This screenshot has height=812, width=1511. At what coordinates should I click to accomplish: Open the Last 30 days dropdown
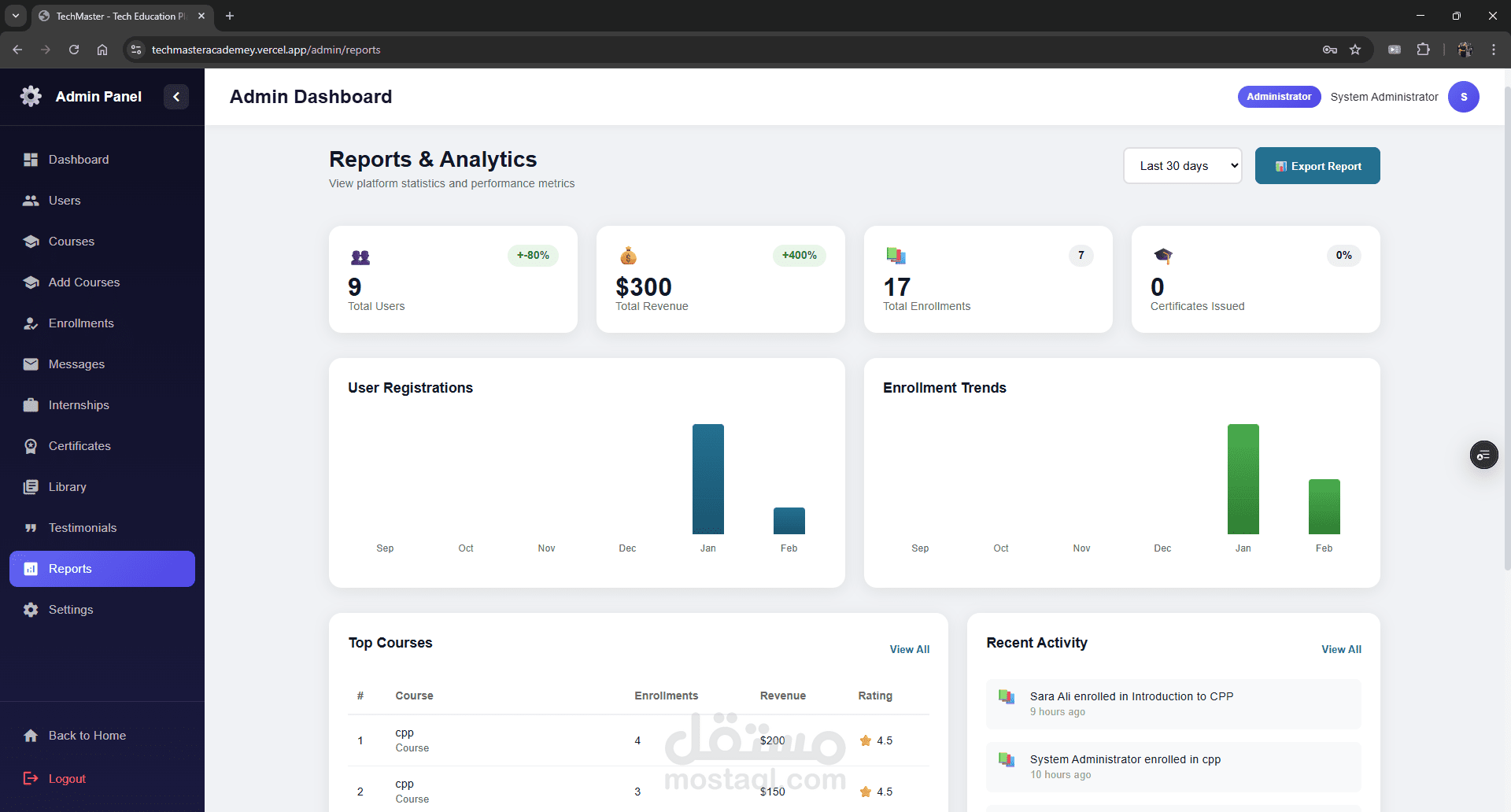[1182, 166]
